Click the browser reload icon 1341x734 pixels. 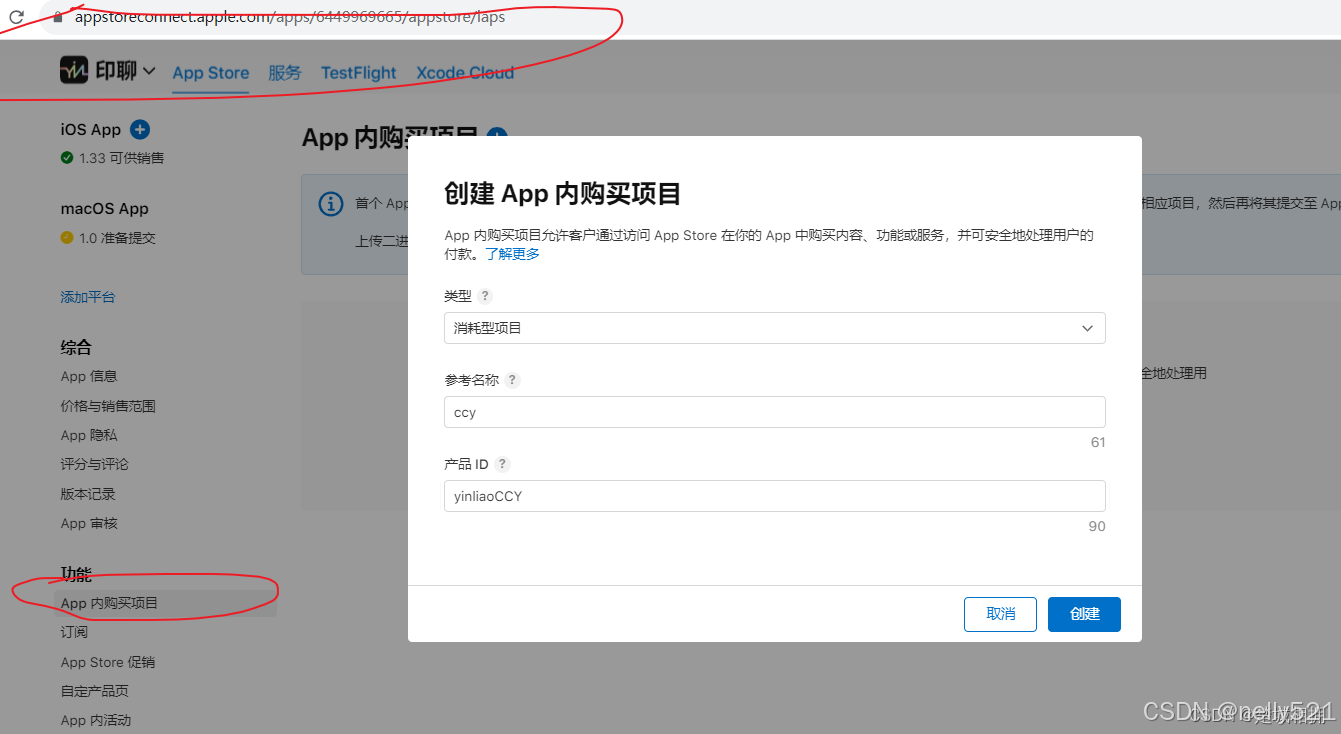(16, 17)
